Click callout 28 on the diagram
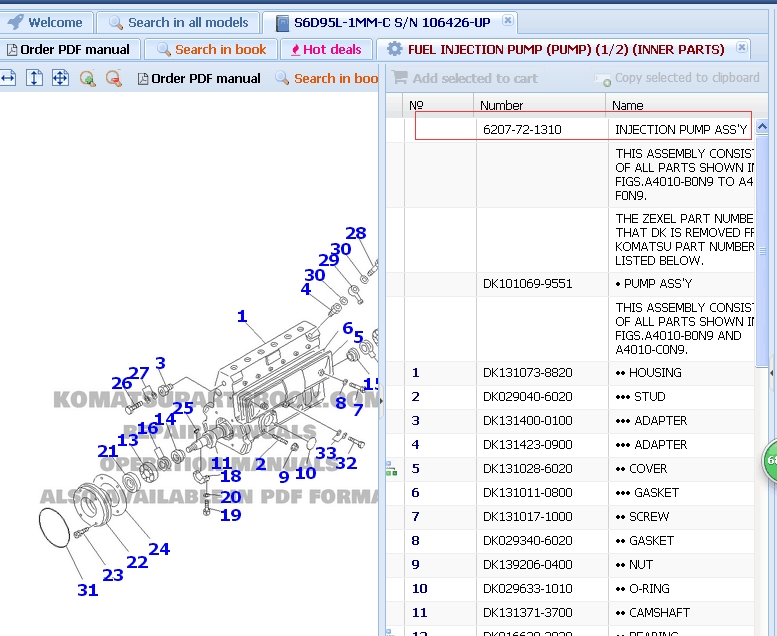 [x=356, y=233]
